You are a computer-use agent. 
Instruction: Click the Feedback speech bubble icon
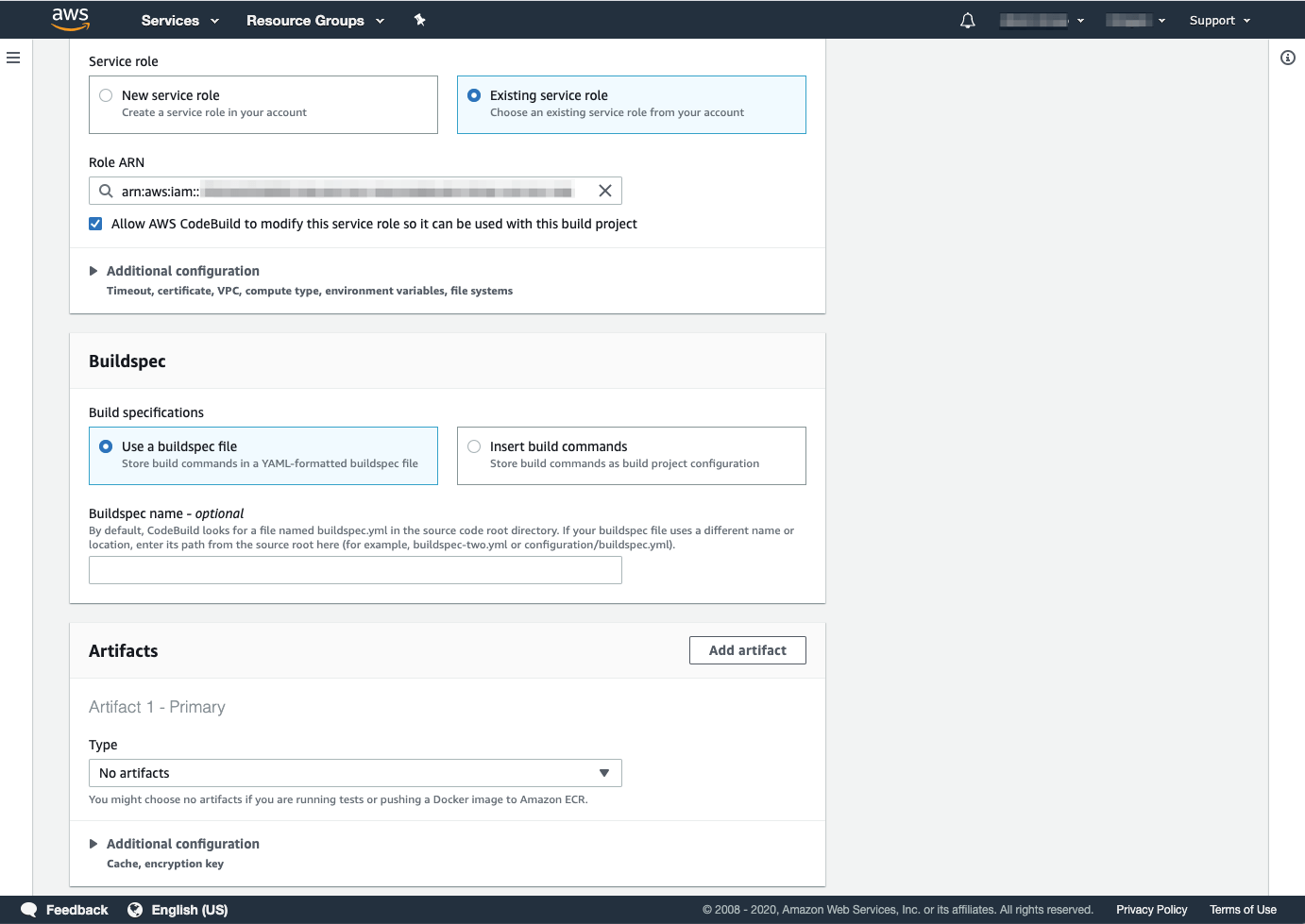coord(29,910)
